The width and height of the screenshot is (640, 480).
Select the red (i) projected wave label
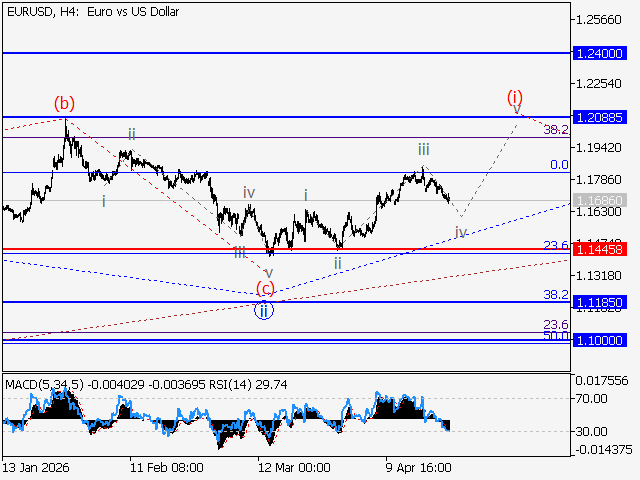514,97
